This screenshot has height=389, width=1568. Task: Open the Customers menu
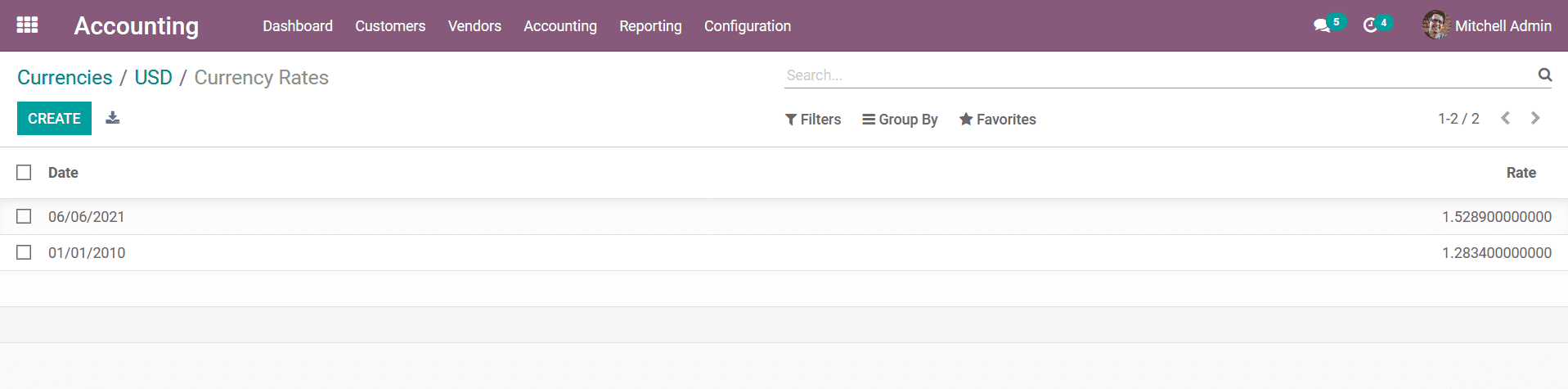pyautogui.click(x=390, y=26)
